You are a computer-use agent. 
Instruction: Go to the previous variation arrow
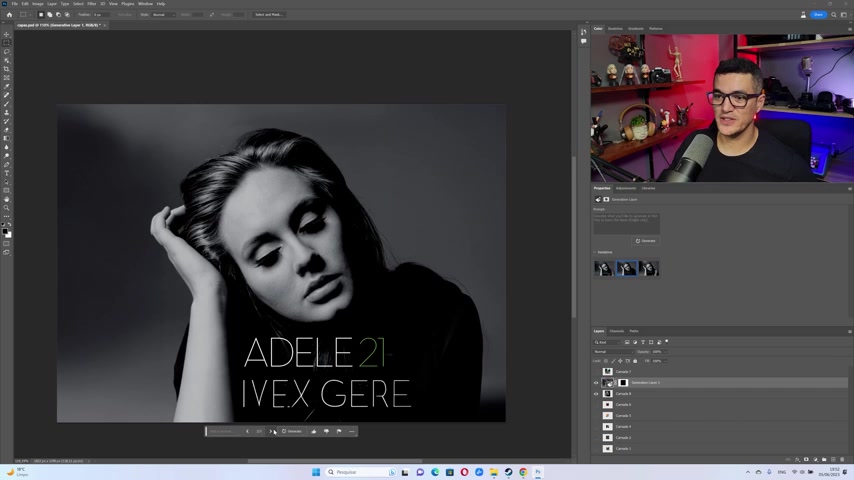(247, 432)
